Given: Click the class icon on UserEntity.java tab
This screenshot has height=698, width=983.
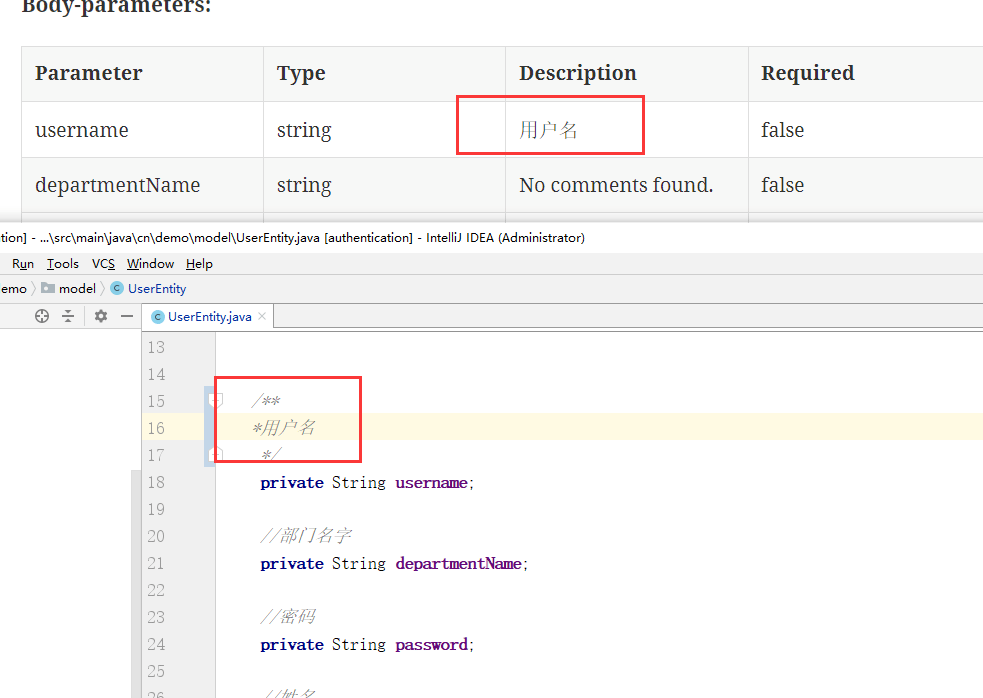Looking at the screenshot, I should 157,317.
